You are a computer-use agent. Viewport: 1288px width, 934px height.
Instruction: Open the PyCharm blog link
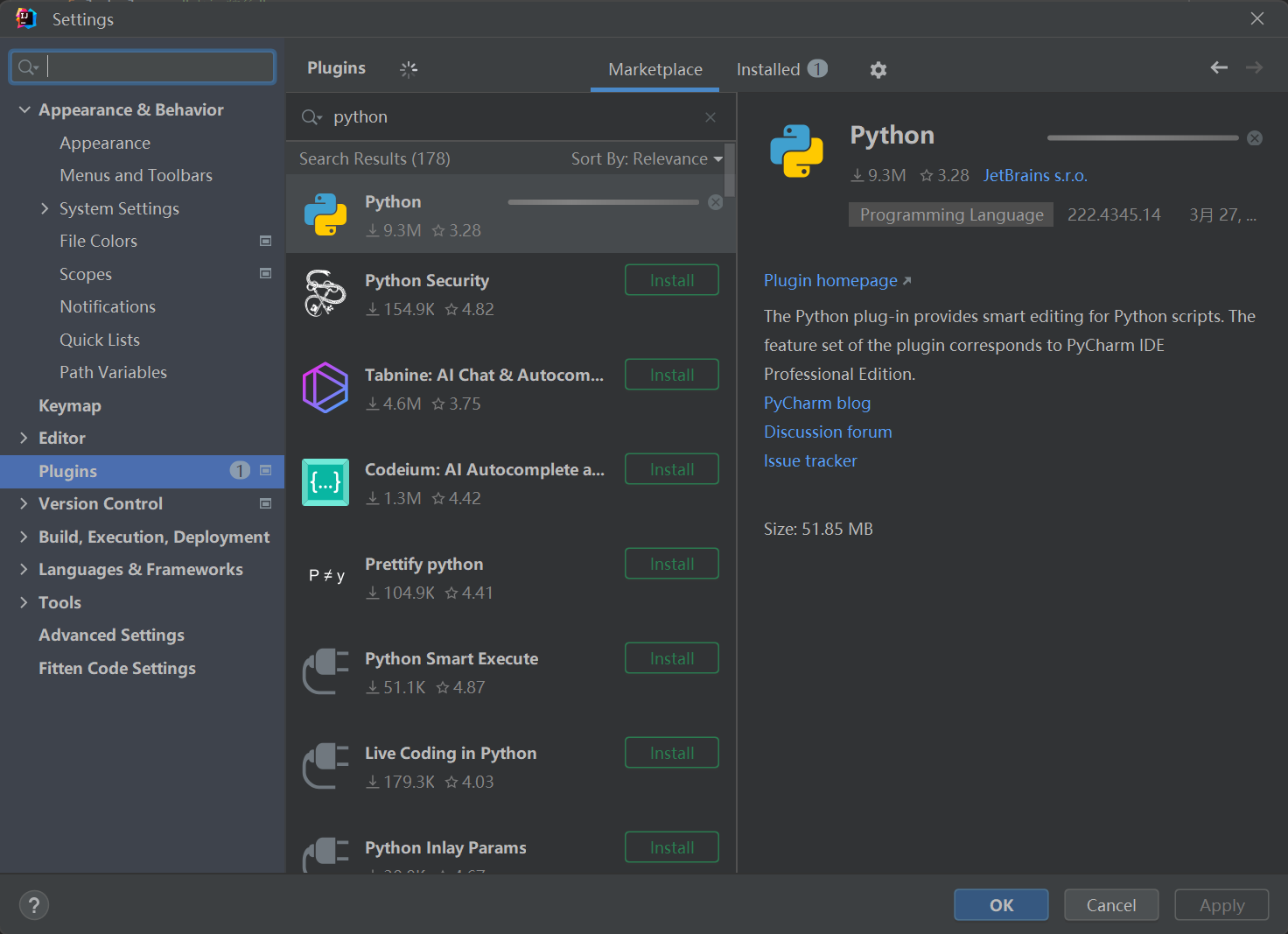tap(817, 403)
